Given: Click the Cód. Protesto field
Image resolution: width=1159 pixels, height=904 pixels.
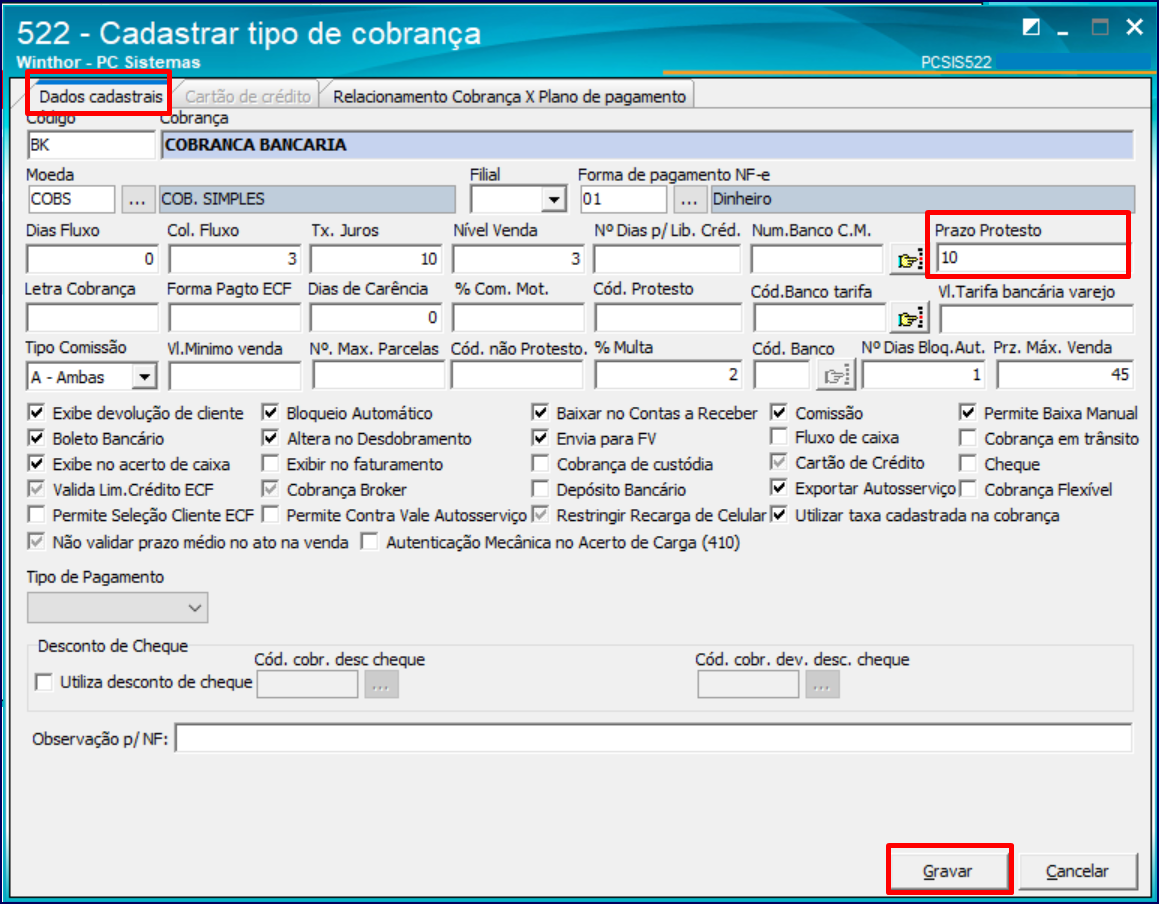Looking at the screenshot, I should point(668,318).
